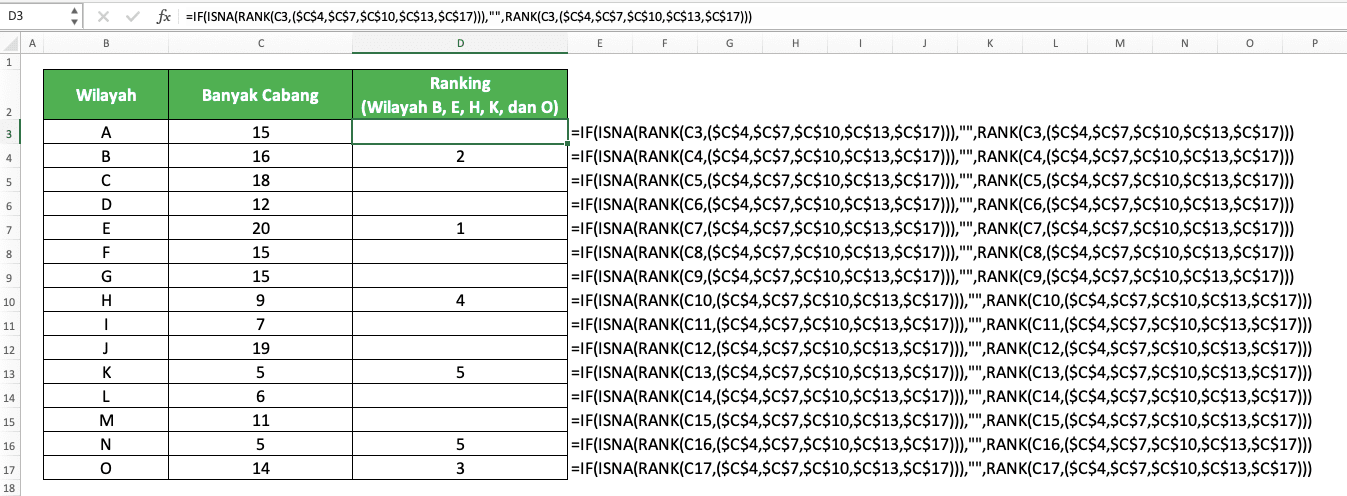1347x496 pixels.
Task: Select the column G header
Action: coord(730,43)
